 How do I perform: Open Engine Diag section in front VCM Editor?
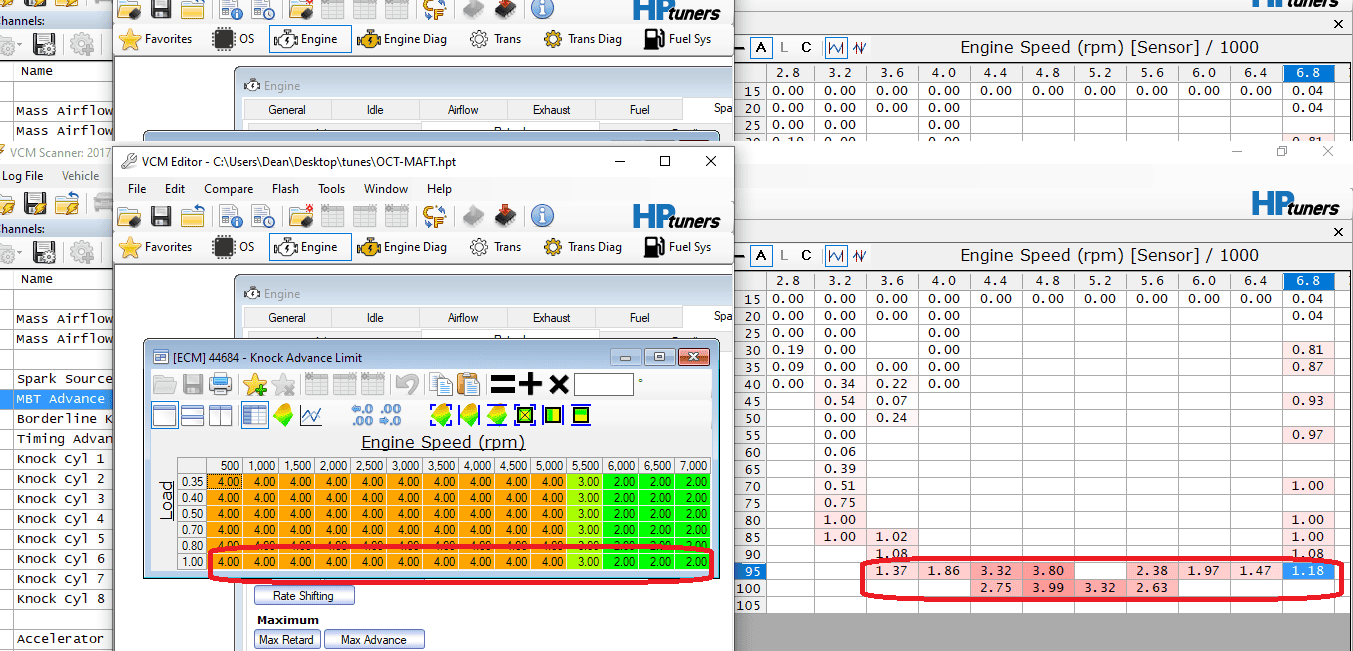[x=402, y=247]
